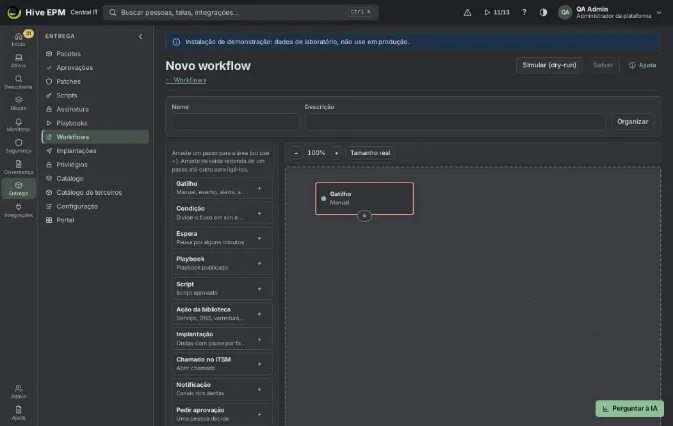Click the QA avatar circle
The height and width of the screenshot is (426, 673).
(565, 12)
